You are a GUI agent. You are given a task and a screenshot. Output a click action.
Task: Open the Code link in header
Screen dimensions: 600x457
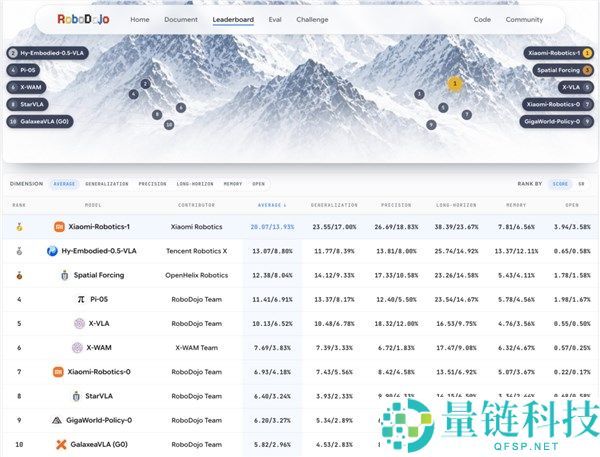[482, 20]
